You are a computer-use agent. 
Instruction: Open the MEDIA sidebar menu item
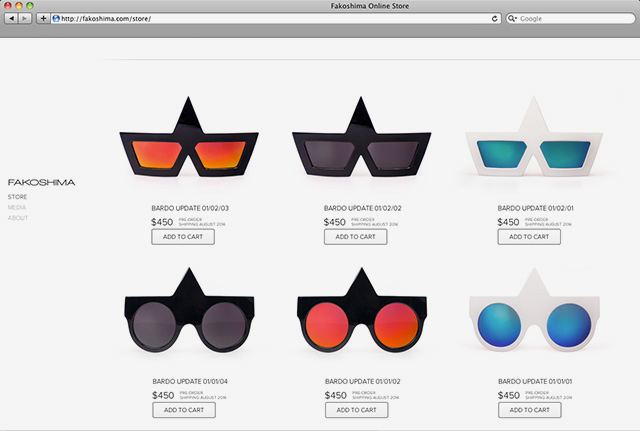[17, 207]
